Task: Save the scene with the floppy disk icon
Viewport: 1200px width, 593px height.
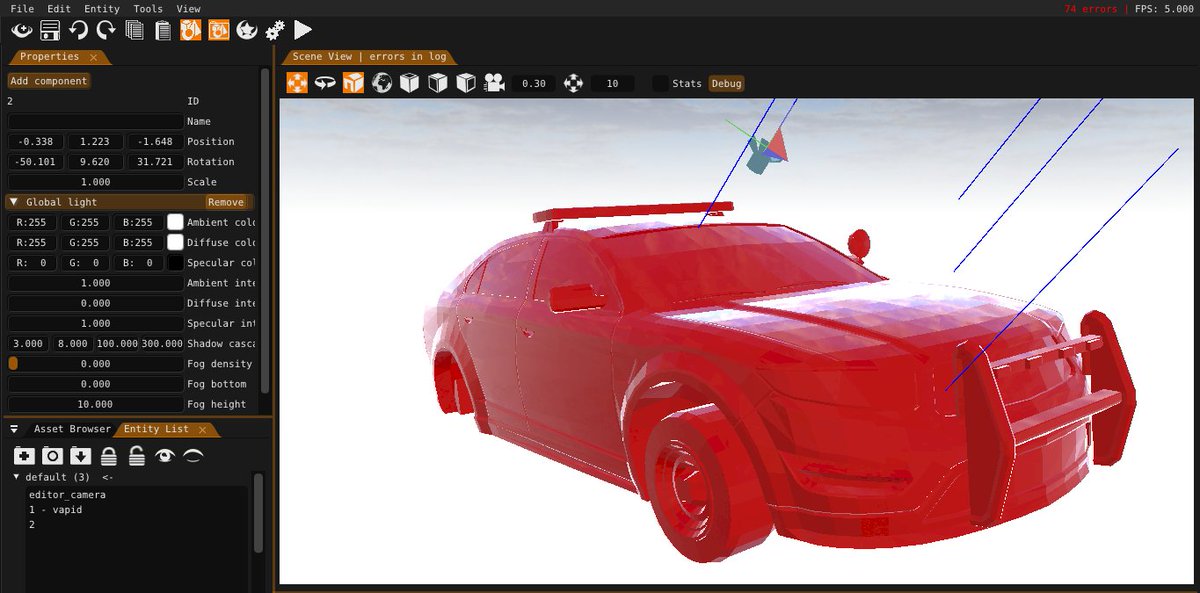Action: (x=50, y=31)
